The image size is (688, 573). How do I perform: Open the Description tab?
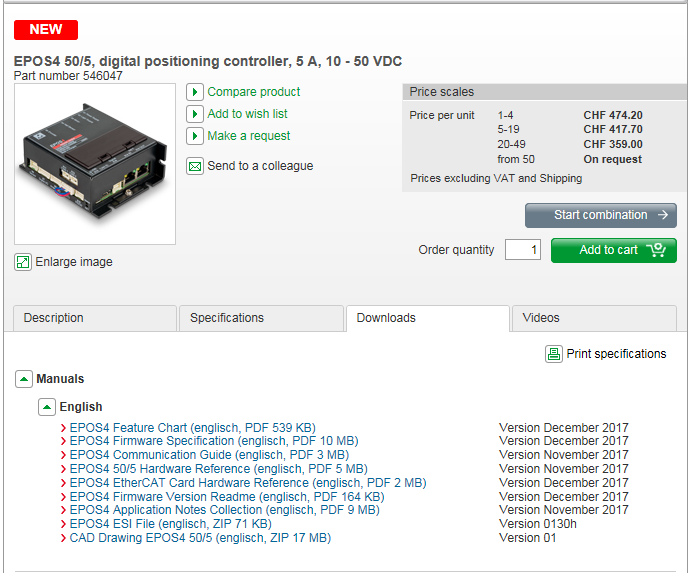95,318
